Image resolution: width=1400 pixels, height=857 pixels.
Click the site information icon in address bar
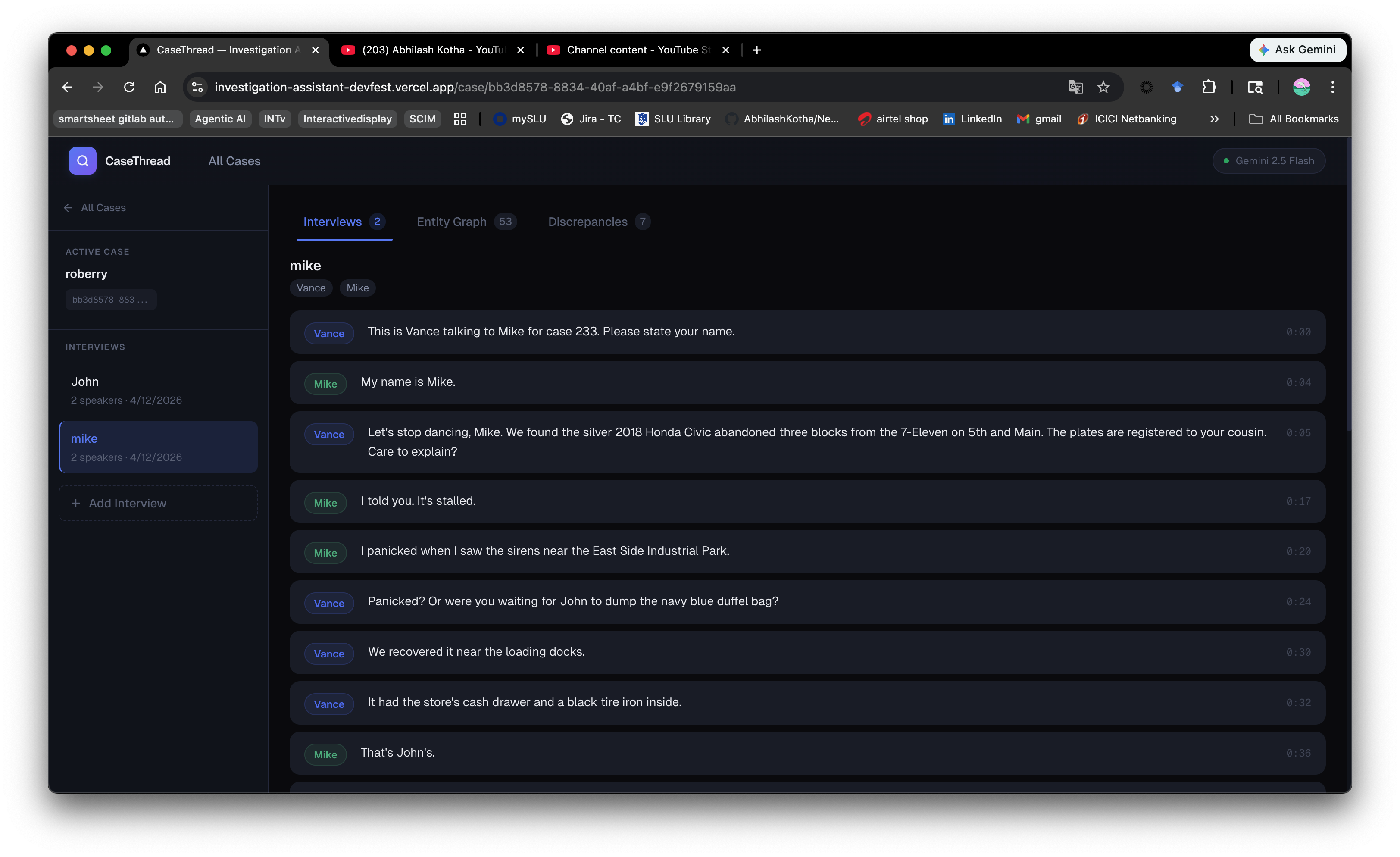tap(197, 87)
